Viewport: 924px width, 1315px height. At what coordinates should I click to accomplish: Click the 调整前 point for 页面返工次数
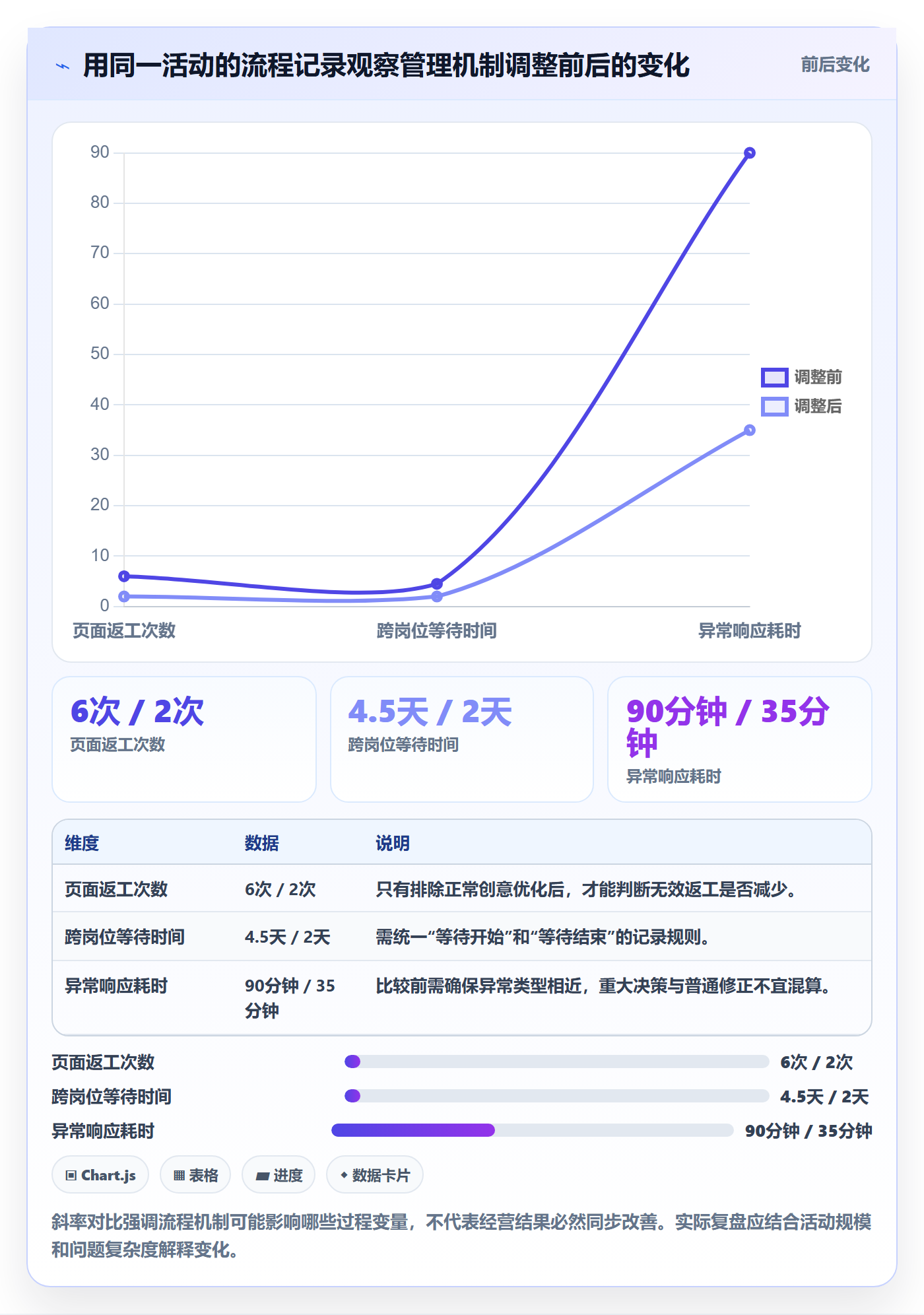pos(124,576)
